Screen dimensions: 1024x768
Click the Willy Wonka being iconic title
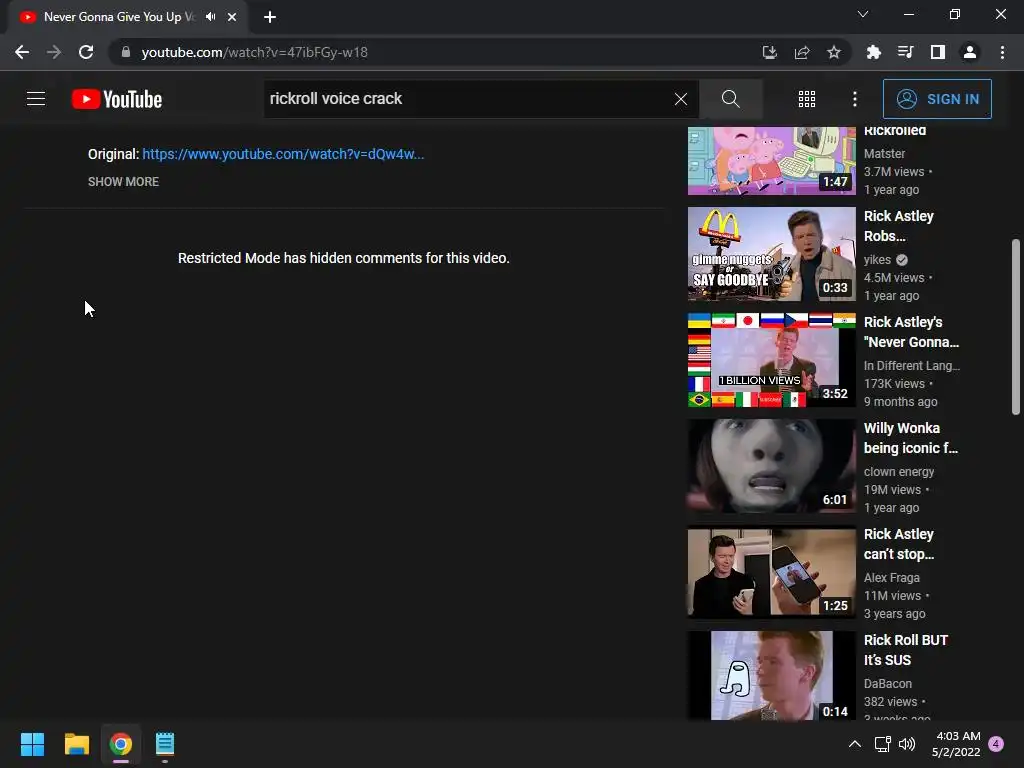(911, 438)
